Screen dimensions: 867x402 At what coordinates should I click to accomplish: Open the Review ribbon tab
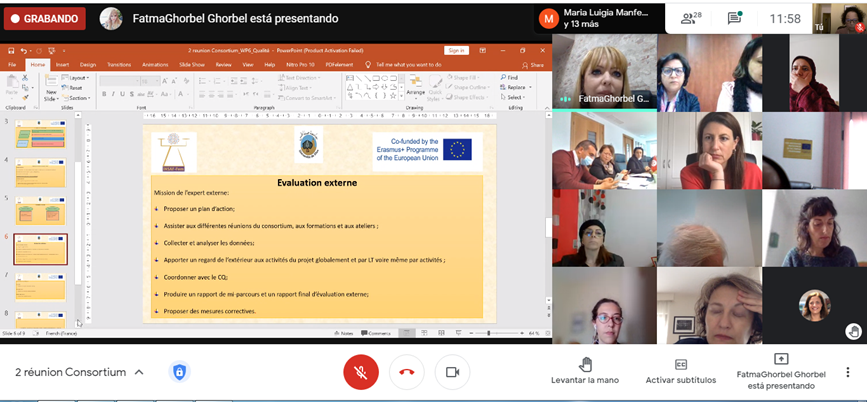pos(223,65)
